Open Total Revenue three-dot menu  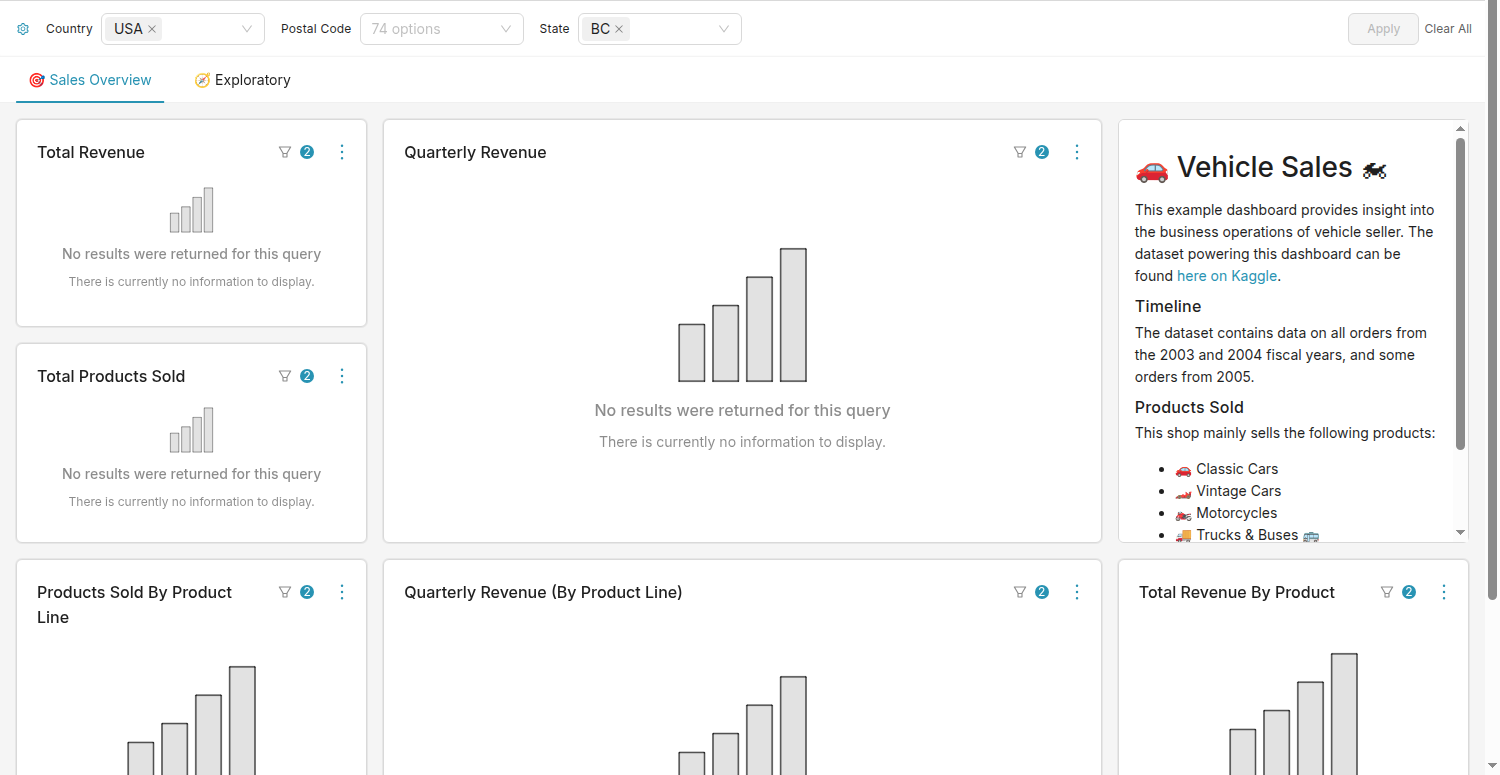coord(342,152)
